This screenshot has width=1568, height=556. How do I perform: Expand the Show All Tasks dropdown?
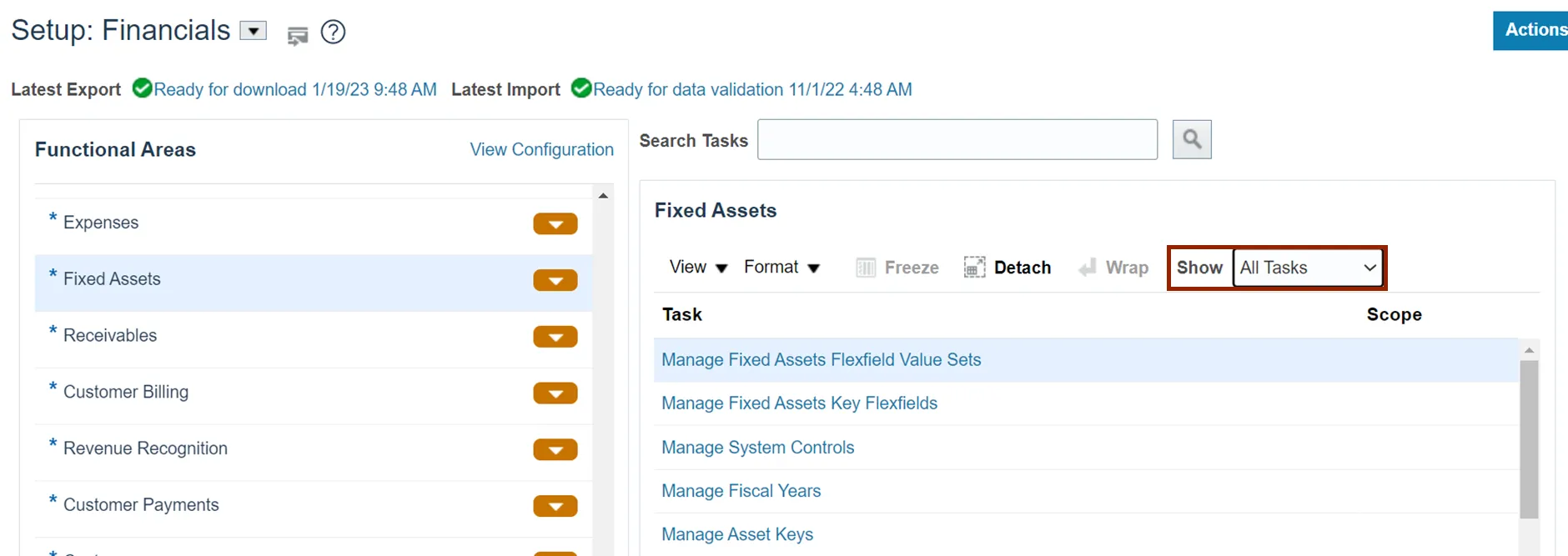coord(1307,268)
